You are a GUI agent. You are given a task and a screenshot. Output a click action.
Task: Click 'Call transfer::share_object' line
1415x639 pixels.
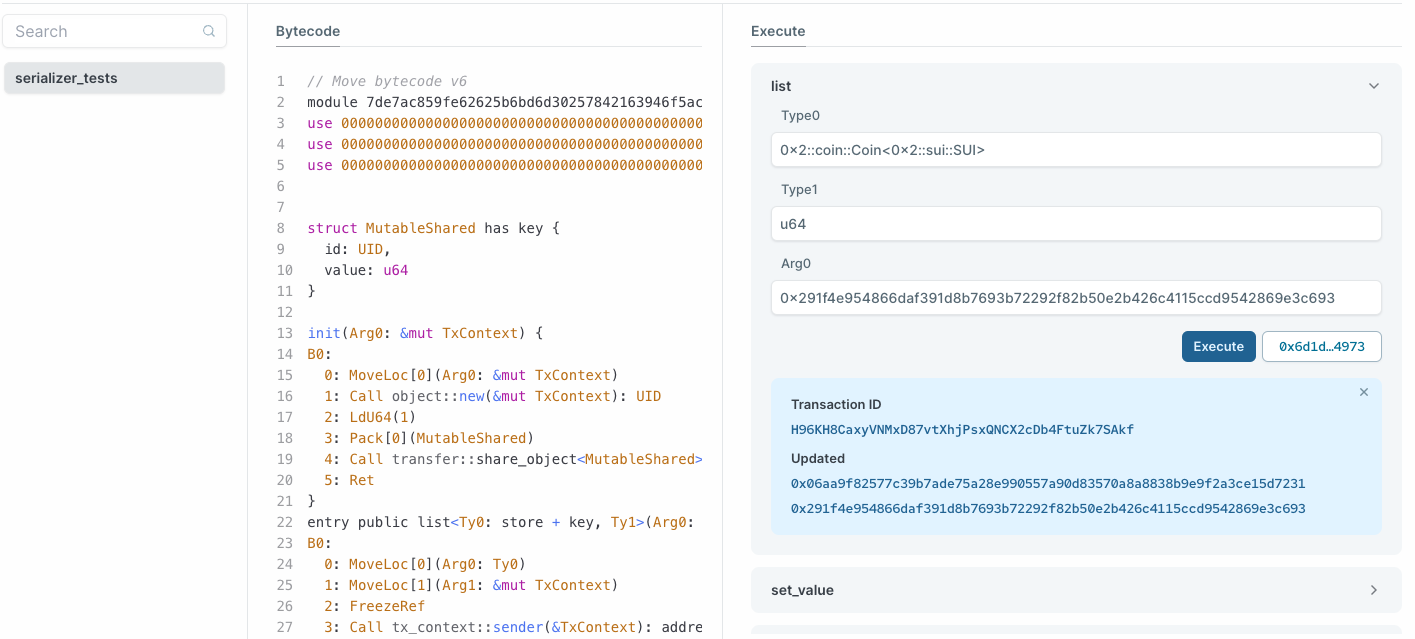513,459
